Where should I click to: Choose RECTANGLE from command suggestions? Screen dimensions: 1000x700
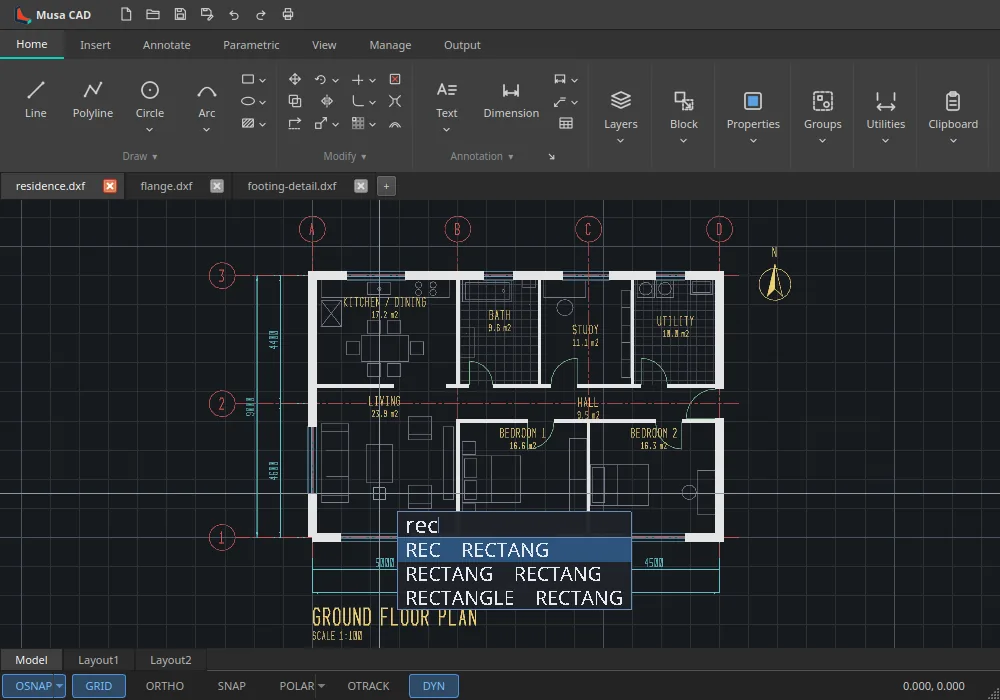[514, 598]
